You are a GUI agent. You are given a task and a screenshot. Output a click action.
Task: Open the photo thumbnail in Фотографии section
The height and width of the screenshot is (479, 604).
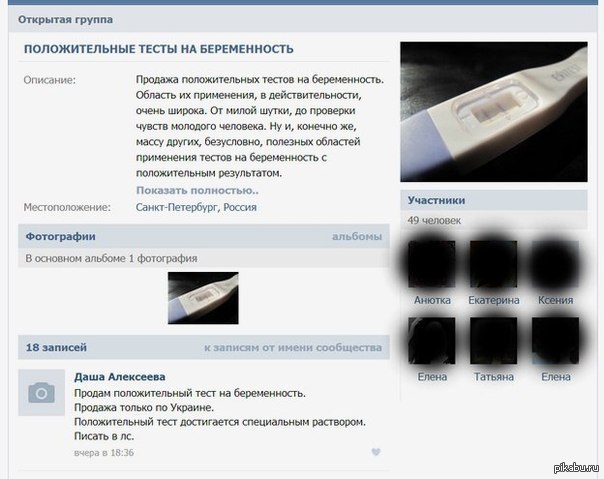pyautogui.click(x=203, y=298)
